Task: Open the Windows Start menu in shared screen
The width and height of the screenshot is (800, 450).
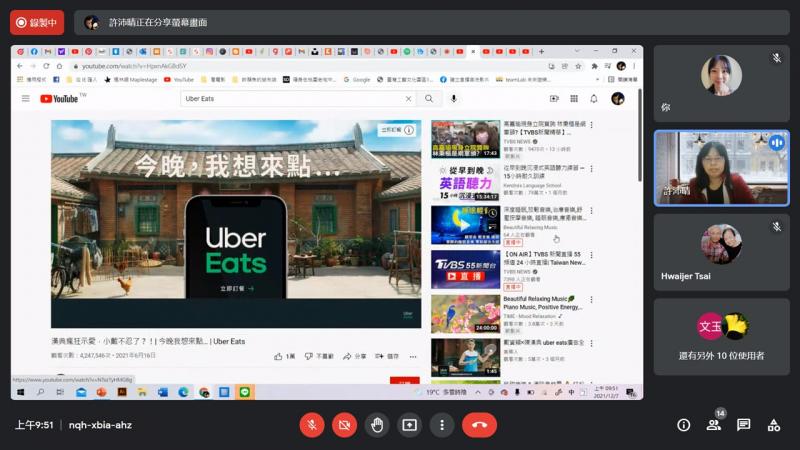Action: coord(20,392)
